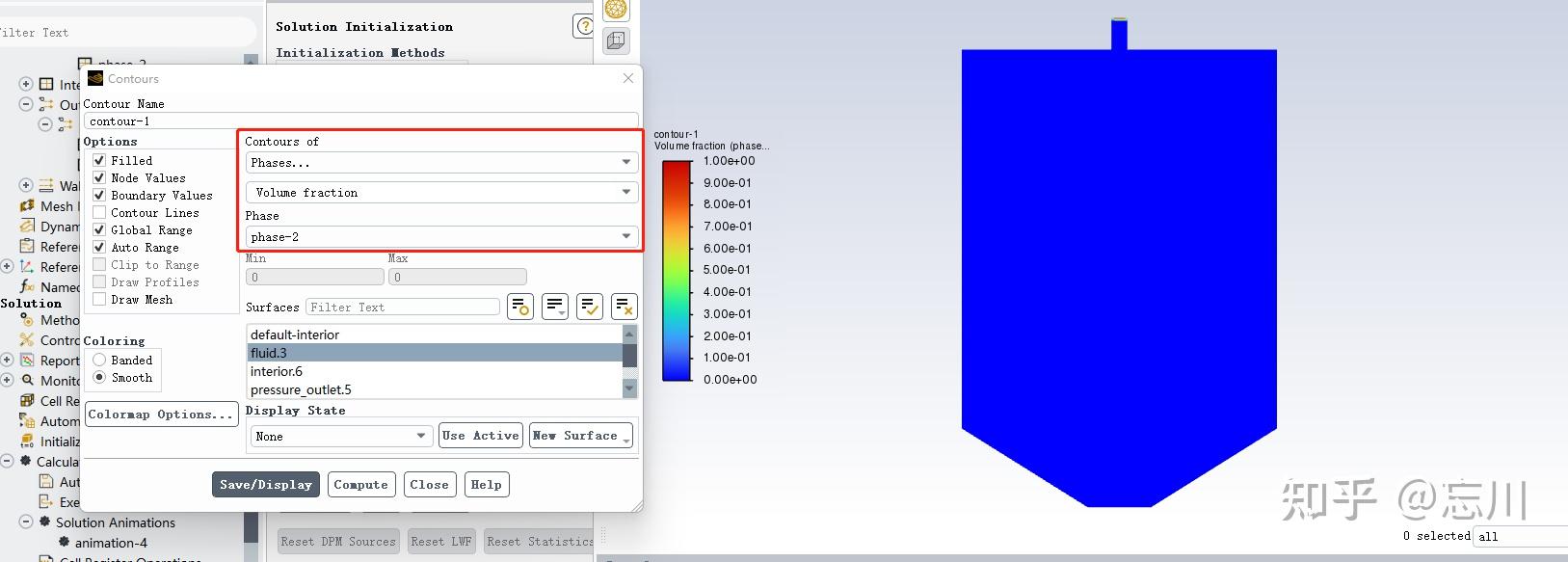Screen dimensions: 1568x562
Task: Open the Phase dropdown showing phase-2
Action: point(441,236)
